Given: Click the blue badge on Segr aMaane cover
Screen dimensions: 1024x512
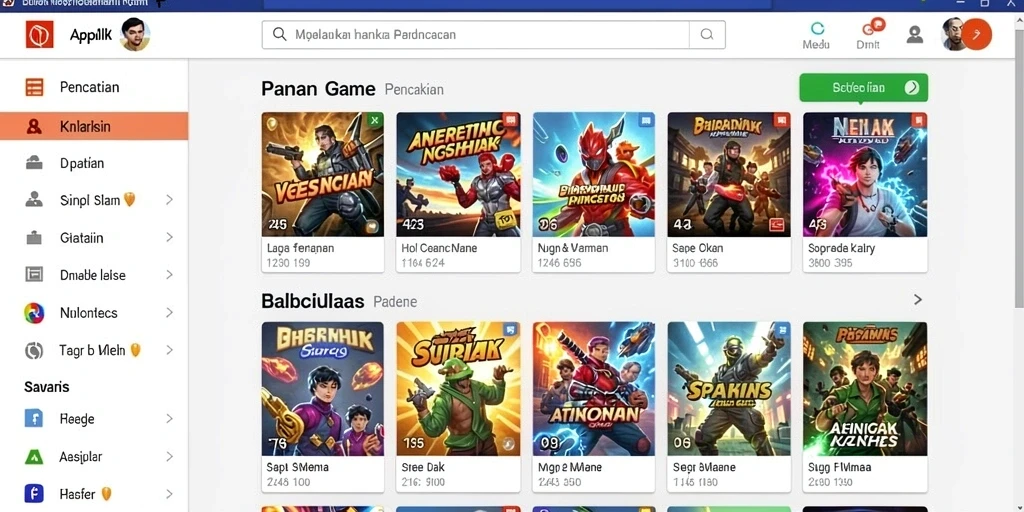Looking at the screenshot, I should coord(781,330).
